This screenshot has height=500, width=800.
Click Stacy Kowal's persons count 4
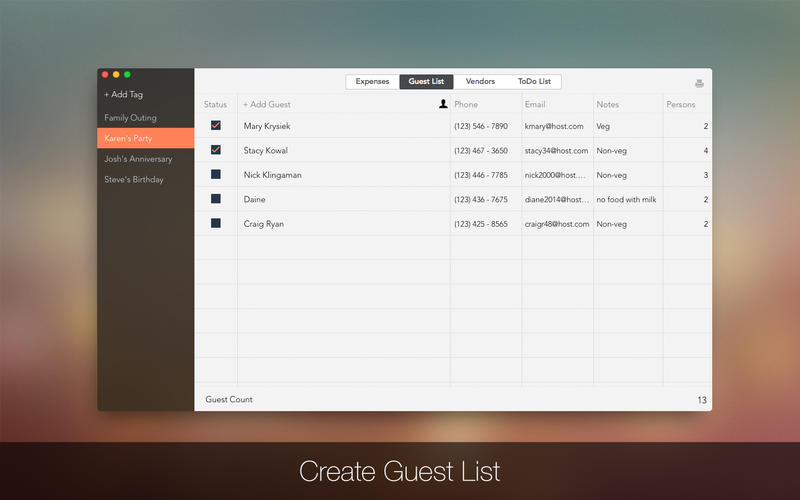(706, 151)
